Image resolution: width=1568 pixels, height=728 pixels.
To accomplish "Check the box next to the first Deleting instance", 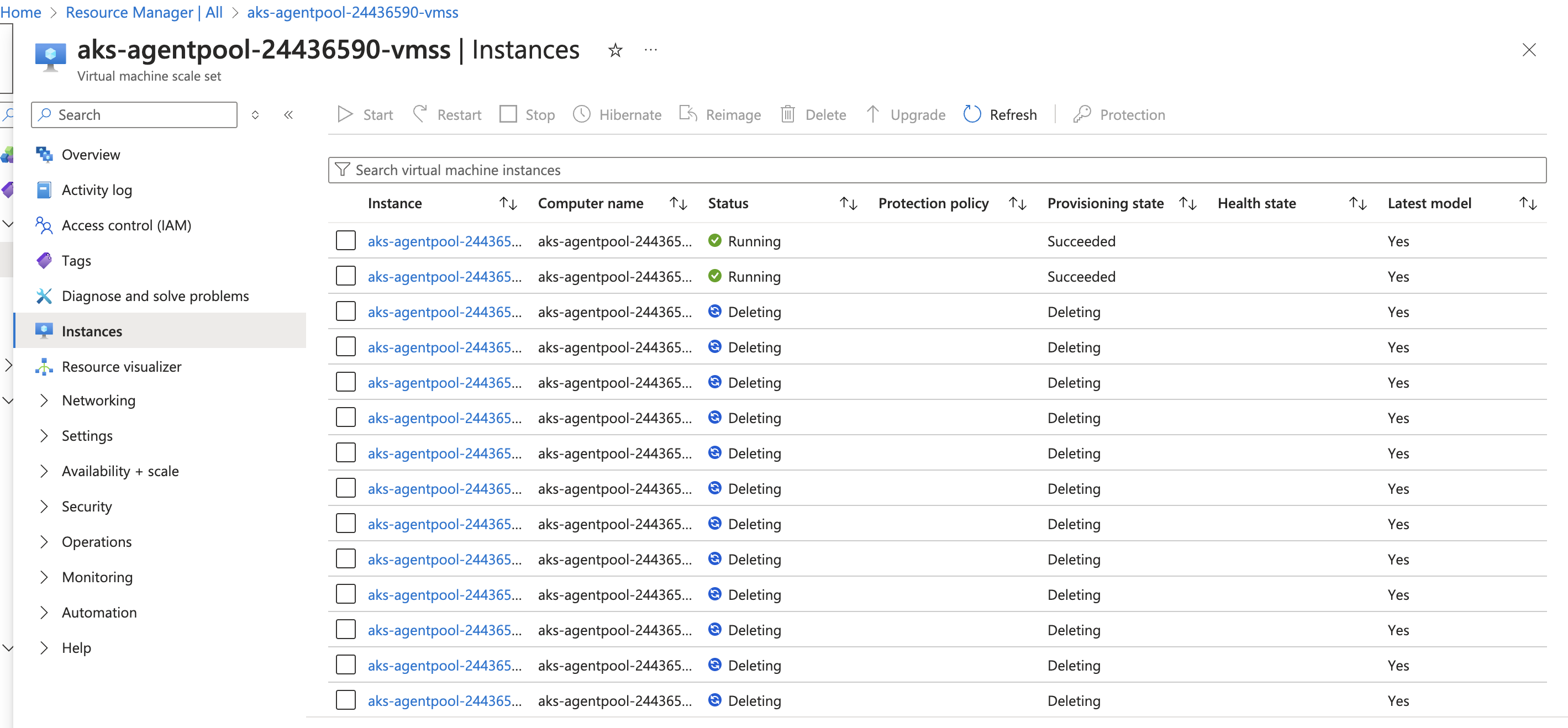I will 345,310.
